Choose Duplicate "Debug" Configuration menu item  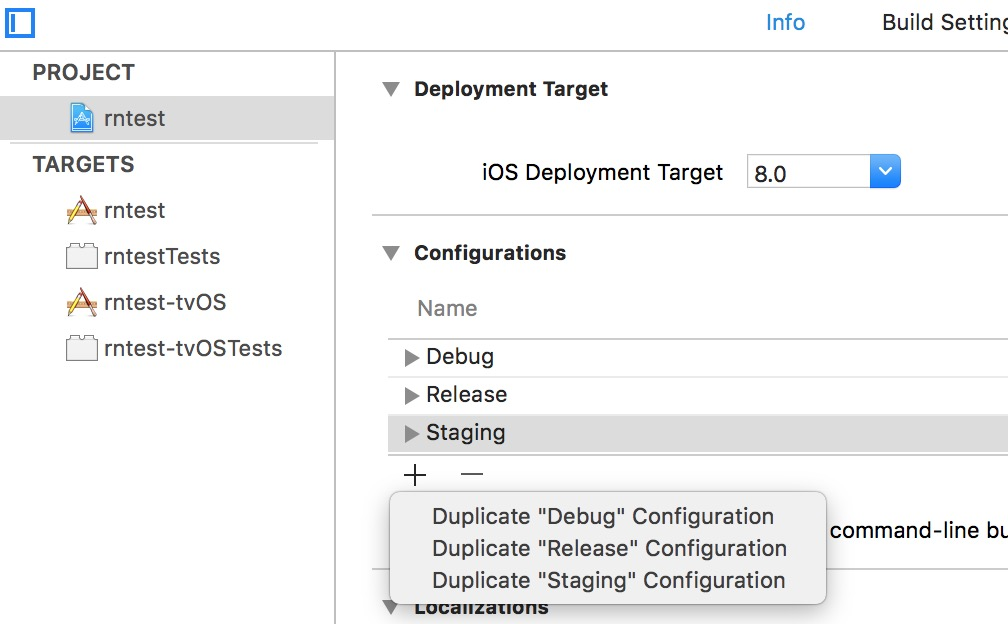603,517
